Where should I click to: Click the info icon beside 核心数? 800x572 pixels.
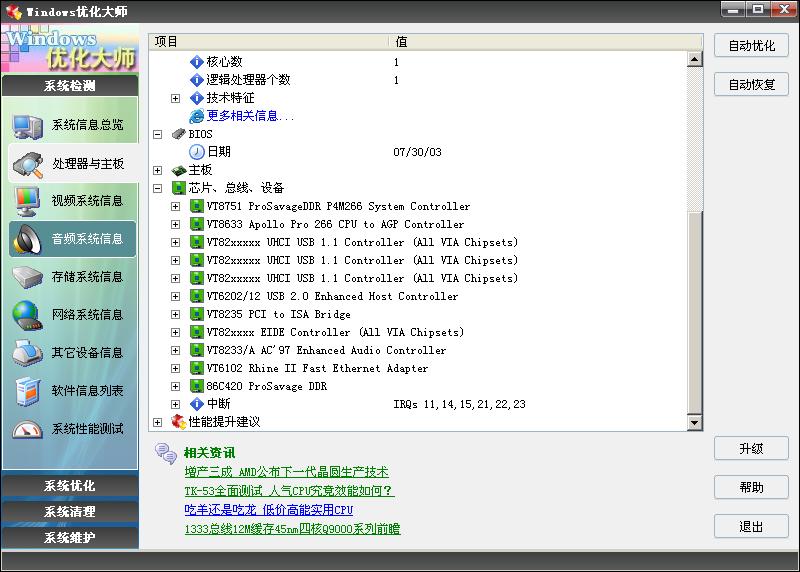(x=196, y=62)
